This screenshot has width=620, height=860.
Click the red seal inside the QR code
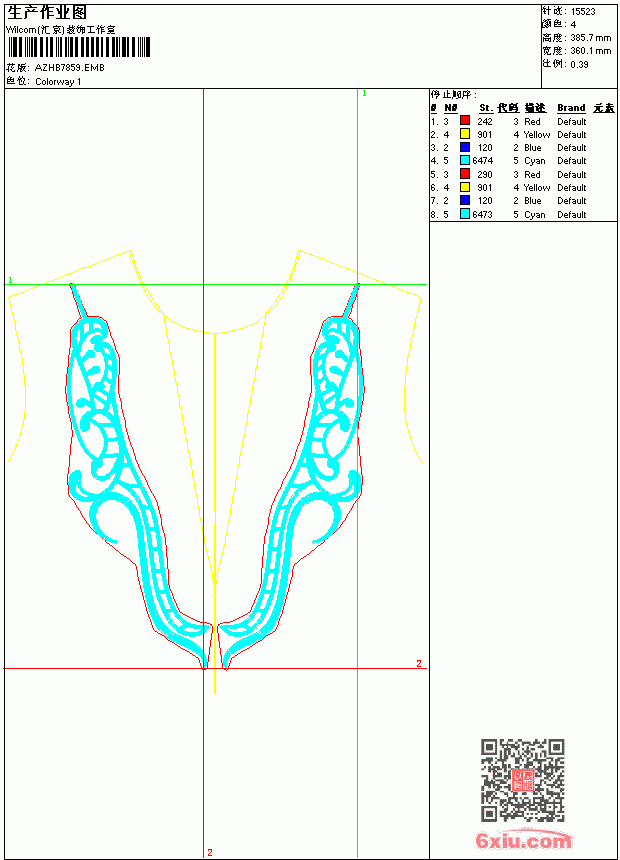(x=523, y=780)
